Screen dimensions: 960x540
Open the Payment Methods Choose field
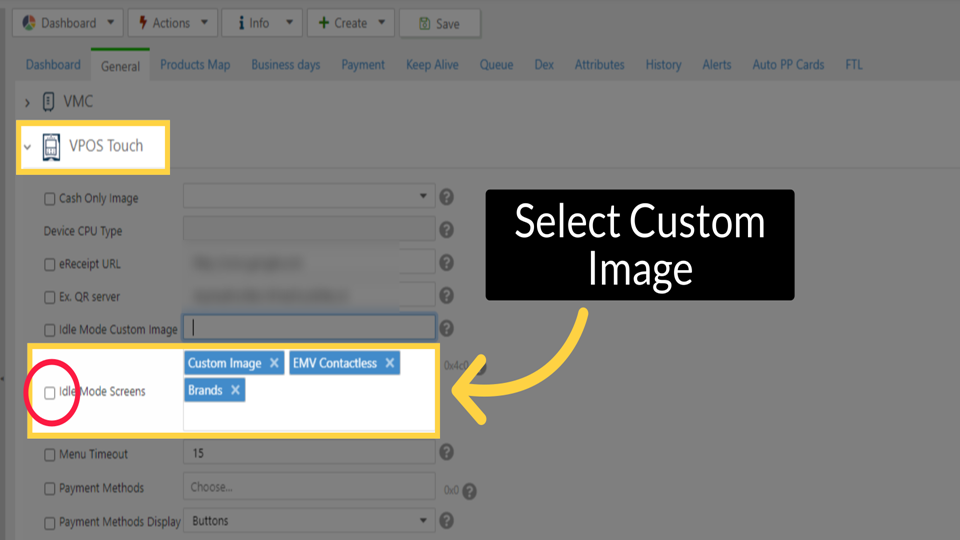click(x=309, y=487)
